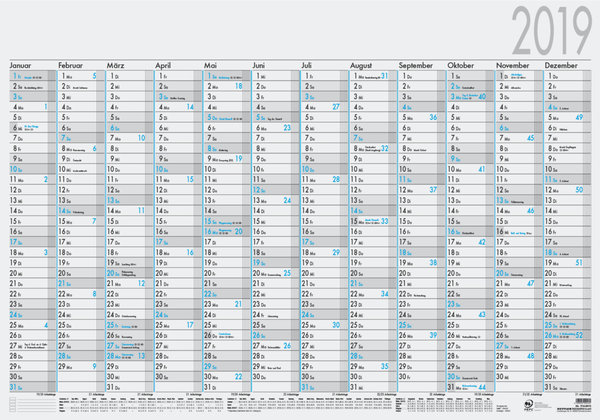
Task: Click week number 45 in November
Action: 531,138
